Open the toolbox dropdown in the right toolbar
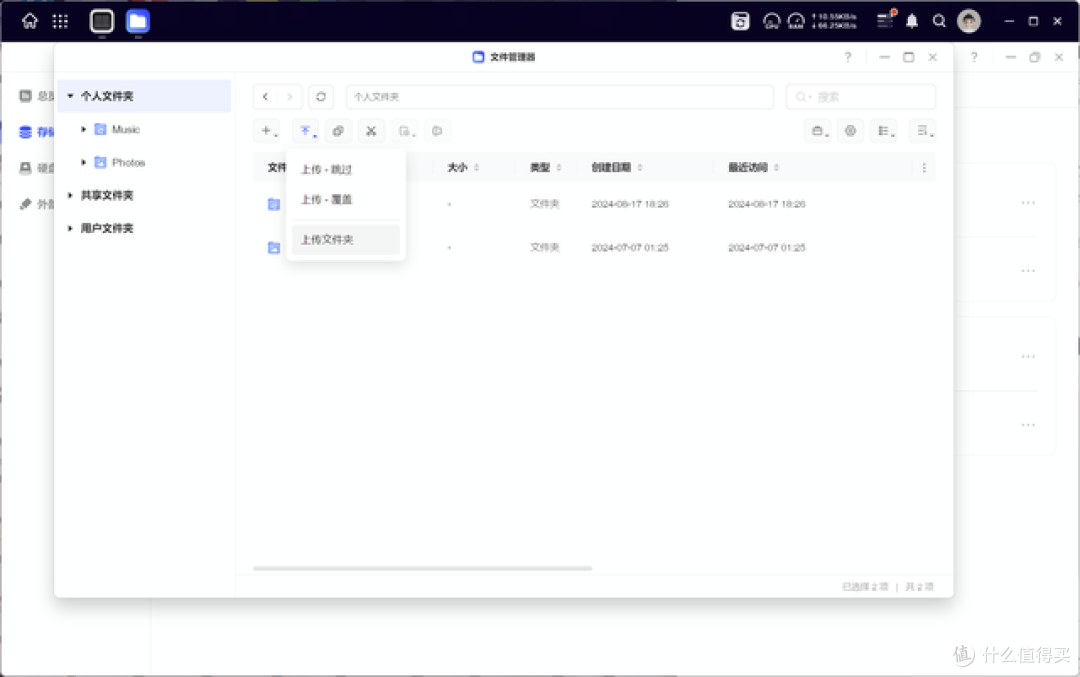This screenshot has height=677, width=1080. (x=818, y=131)
